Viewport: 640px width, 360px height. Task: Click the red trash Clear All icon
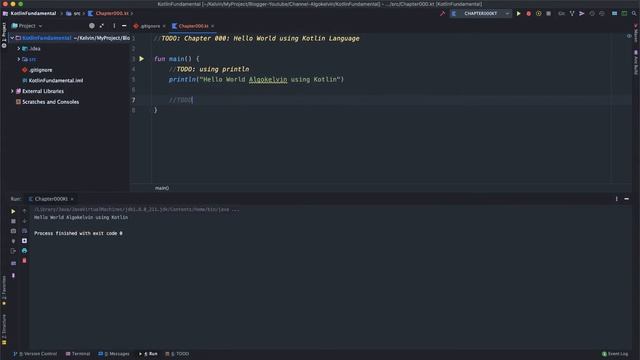pos(24,260)
